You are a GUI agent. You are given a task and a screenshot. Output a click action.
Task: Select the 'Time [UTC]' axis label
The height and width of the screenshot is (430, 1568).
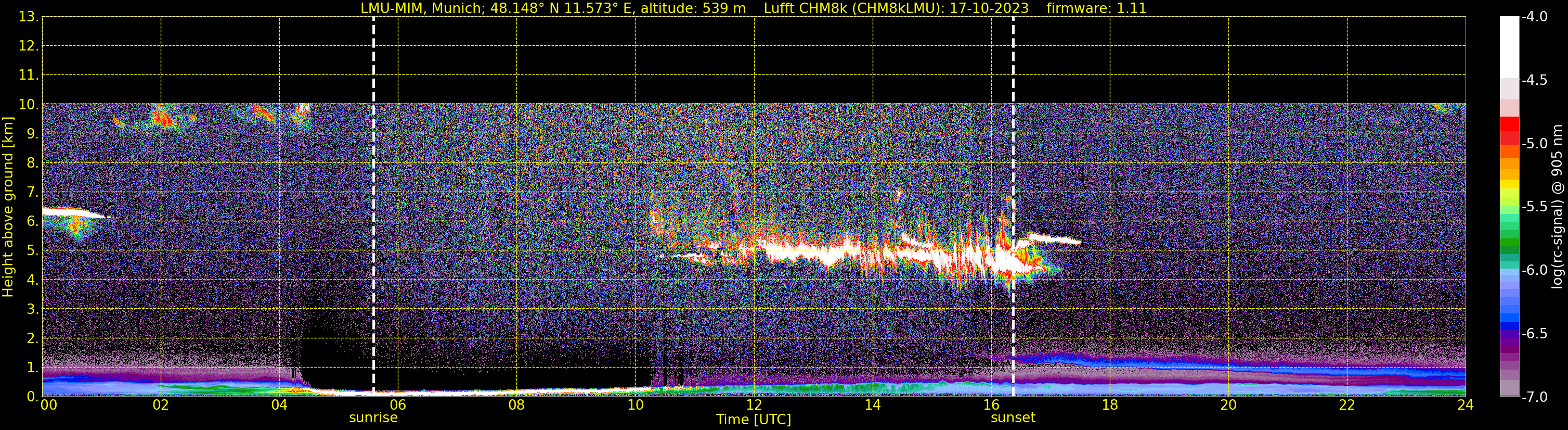tap(754, 420)
